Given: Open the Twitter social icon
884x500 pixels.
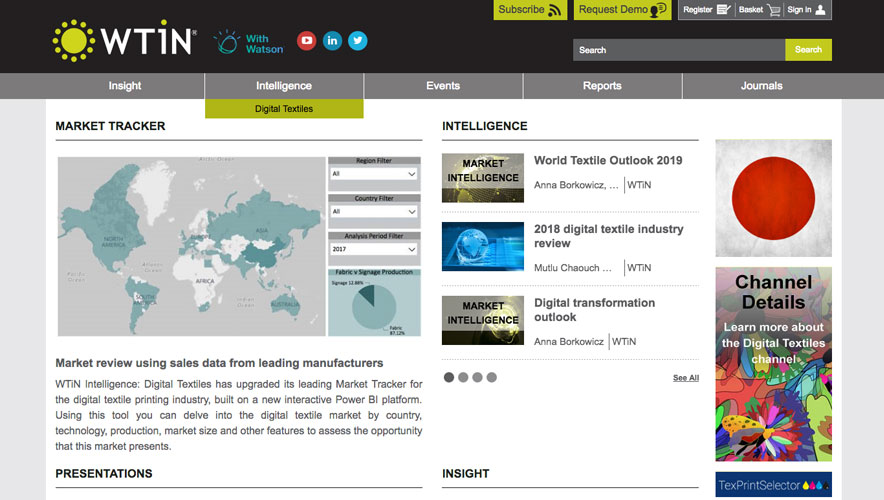Looking at the screenshot, I should tap(357, 41).
